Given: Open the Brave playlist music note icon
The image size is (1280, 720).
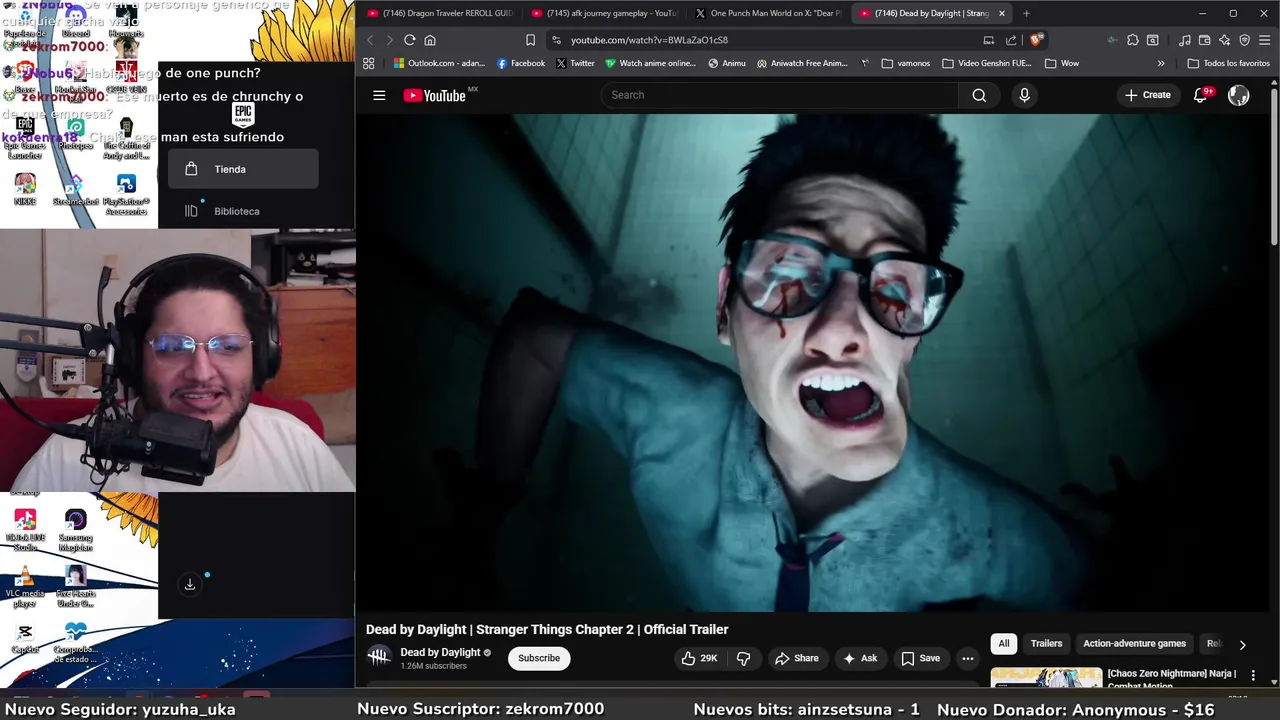Looking at the screenshot, I should [x=1185, y=40].
